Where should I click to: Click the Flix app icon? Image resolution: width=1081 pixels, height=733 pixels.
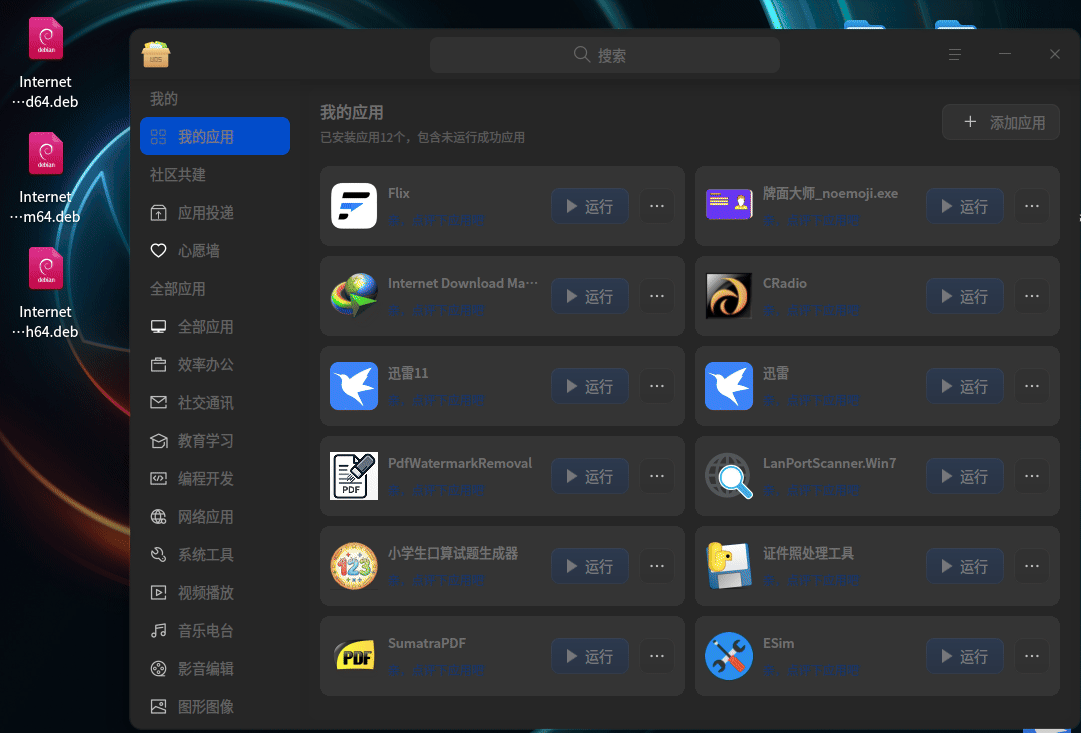354,205
